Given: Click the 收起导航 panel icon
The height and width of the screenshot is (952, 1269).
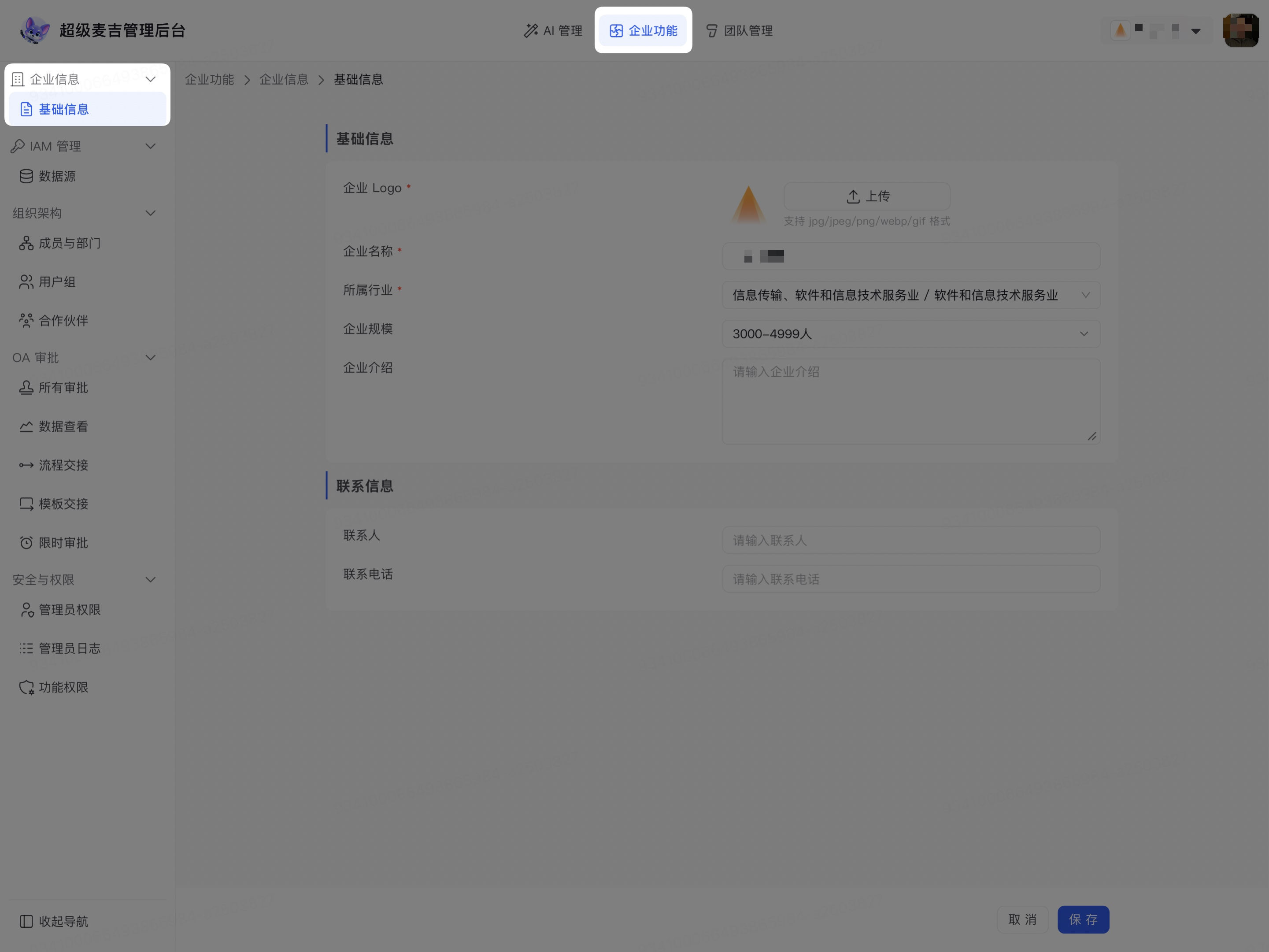Looking at the screenshot, I should (x=26, y=922).
